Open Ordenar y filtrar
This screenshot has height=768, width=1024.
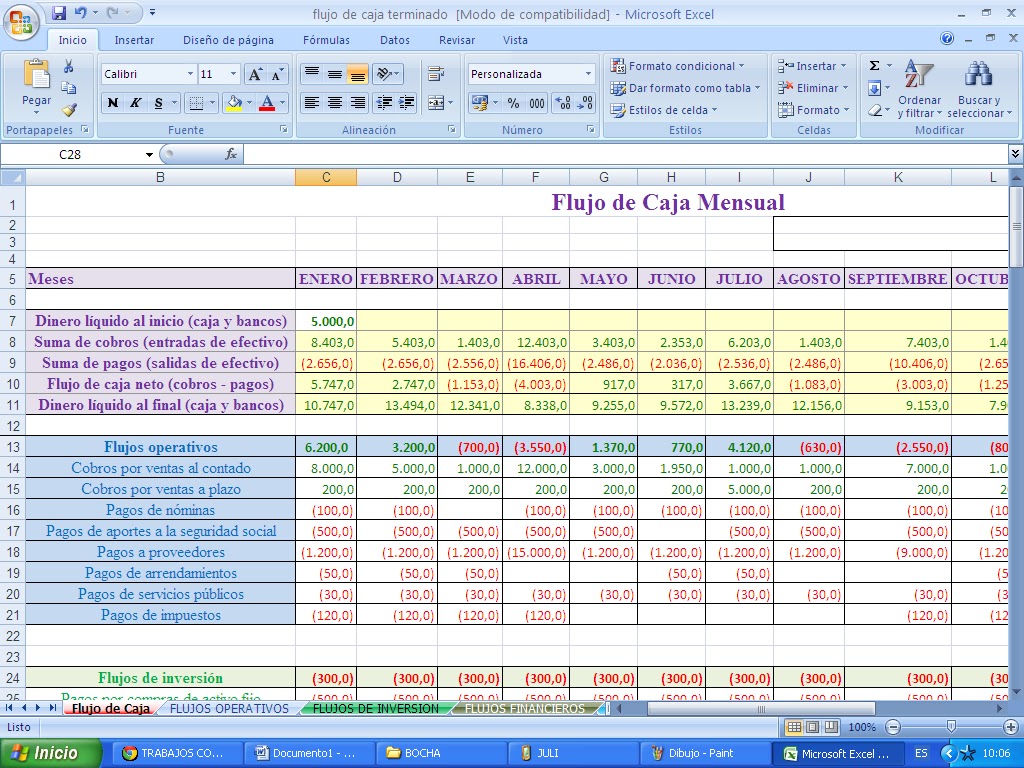(x=919, y=89)
